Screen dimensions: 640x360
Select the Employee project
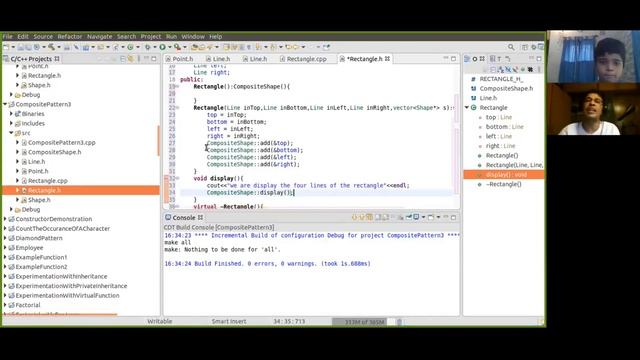29,248
